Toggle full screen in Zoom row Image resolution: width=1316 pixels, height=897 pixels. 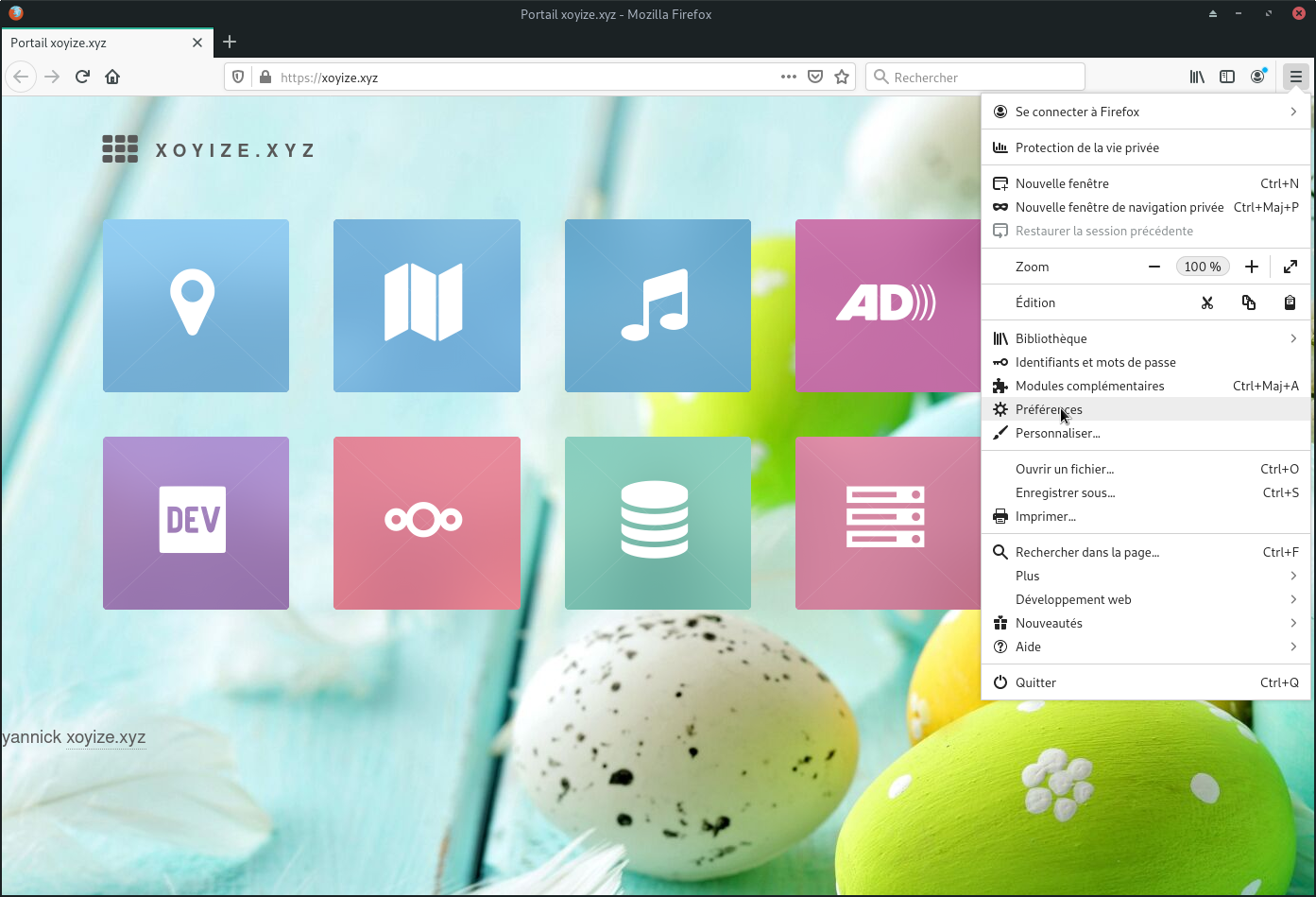1290,267
